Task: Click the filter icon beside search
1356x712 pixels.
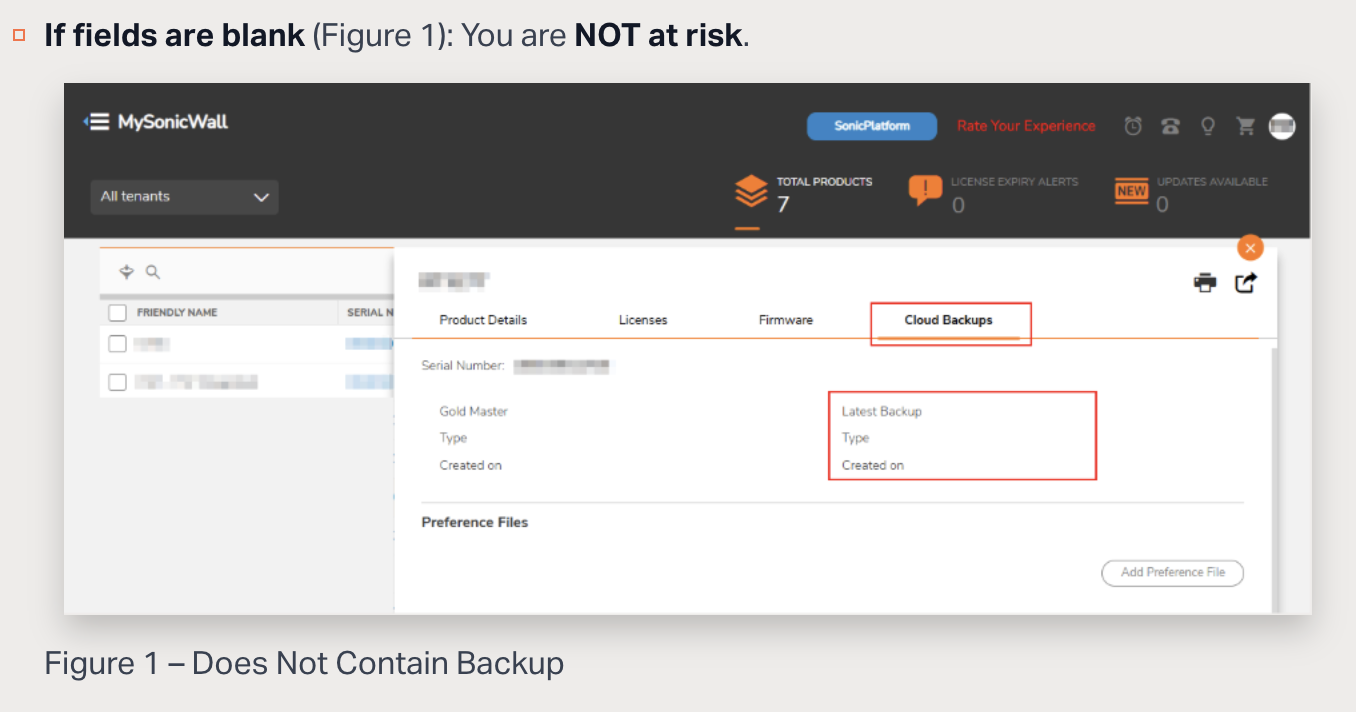Action: tap(126, 272)
